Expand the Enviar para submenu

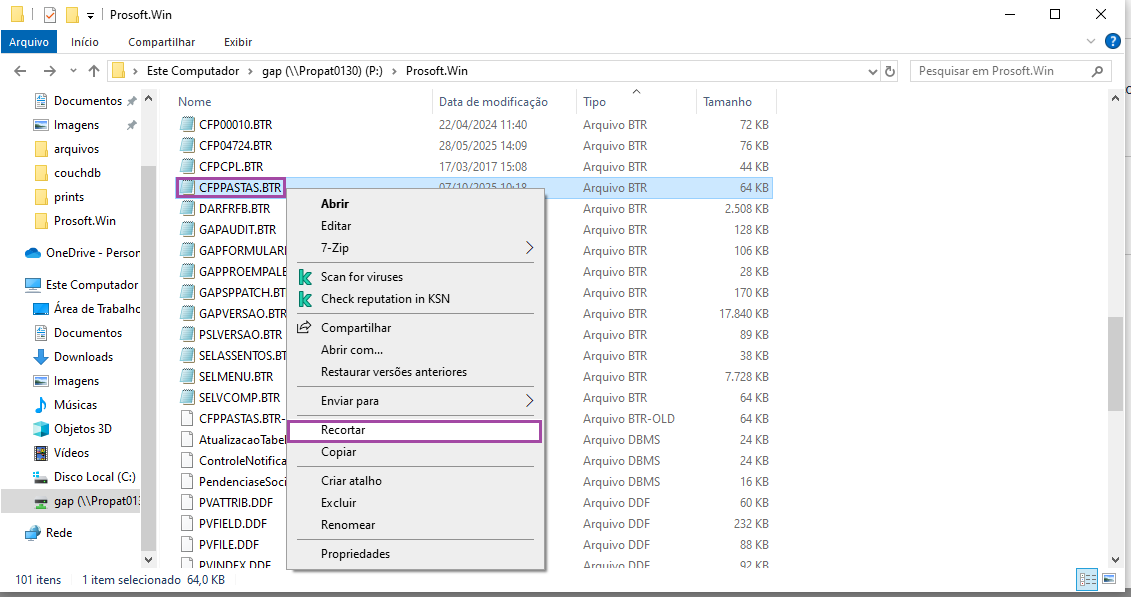[x=529, y=401]
